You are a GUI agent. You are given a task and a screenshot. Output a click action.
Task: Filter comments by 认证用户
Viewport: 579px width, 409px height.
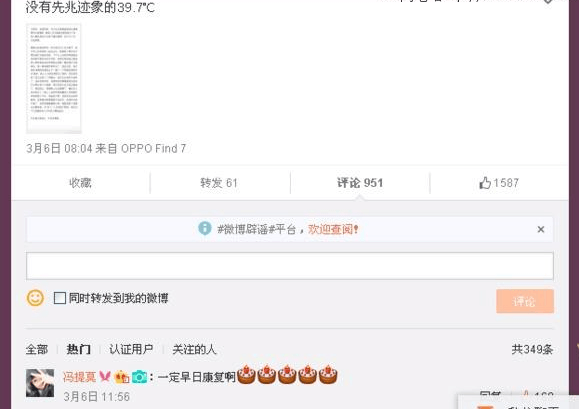(131, 349)
